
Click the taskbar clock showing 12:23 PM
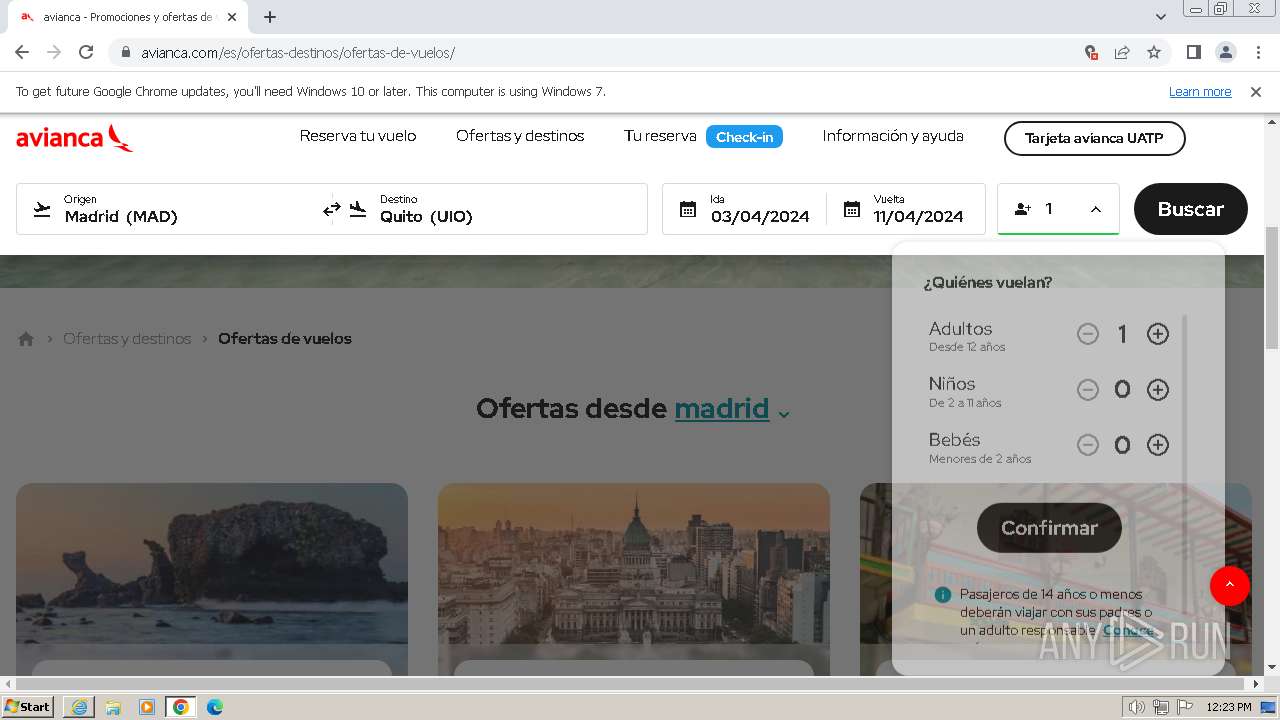click(x=1229, y=707)
